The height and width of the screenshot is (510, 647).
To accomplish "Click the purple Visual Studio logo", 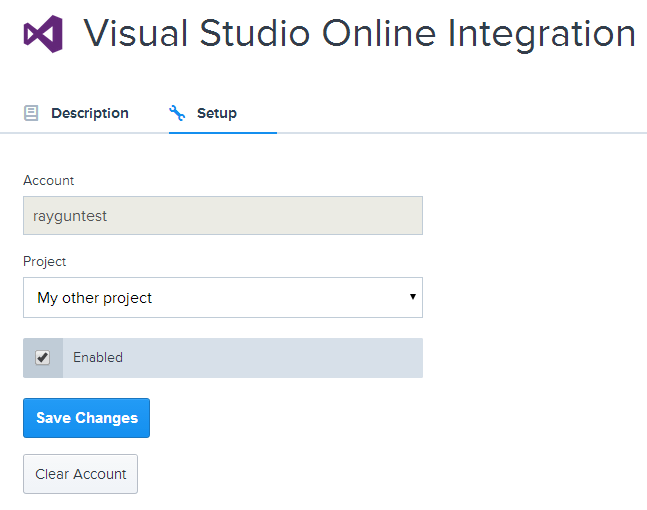I will click(x=43, y=34).
